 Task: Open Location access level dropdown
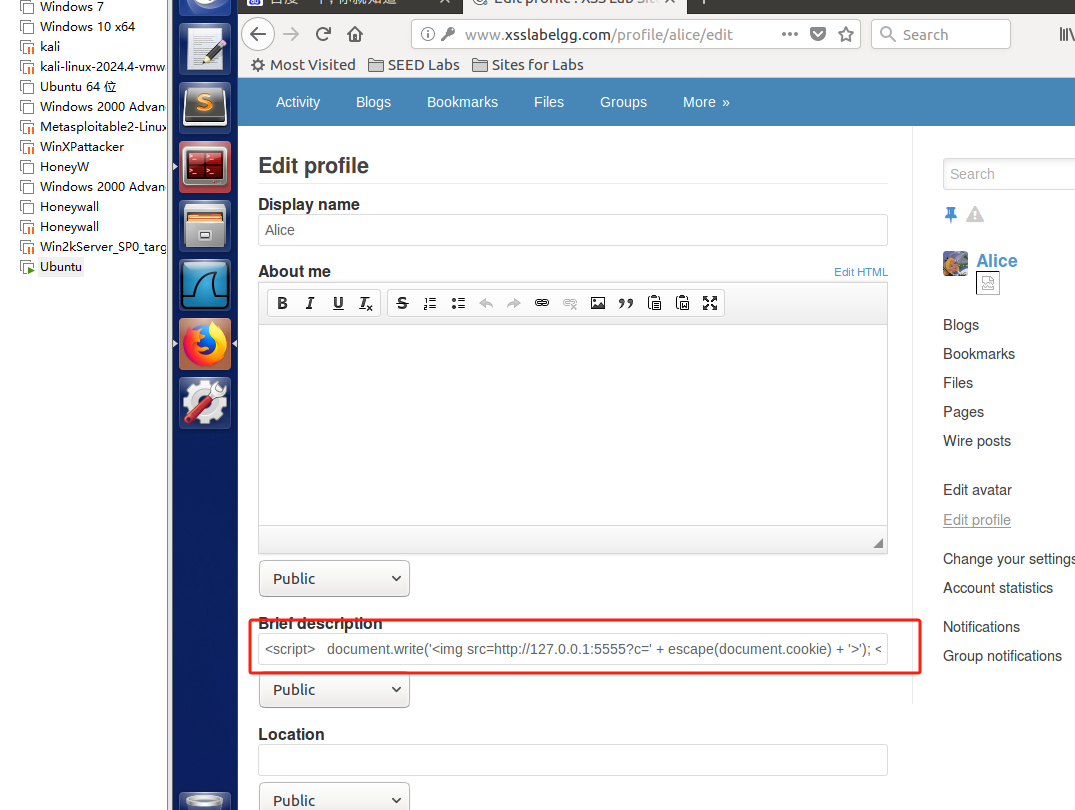tap(335, 798)
